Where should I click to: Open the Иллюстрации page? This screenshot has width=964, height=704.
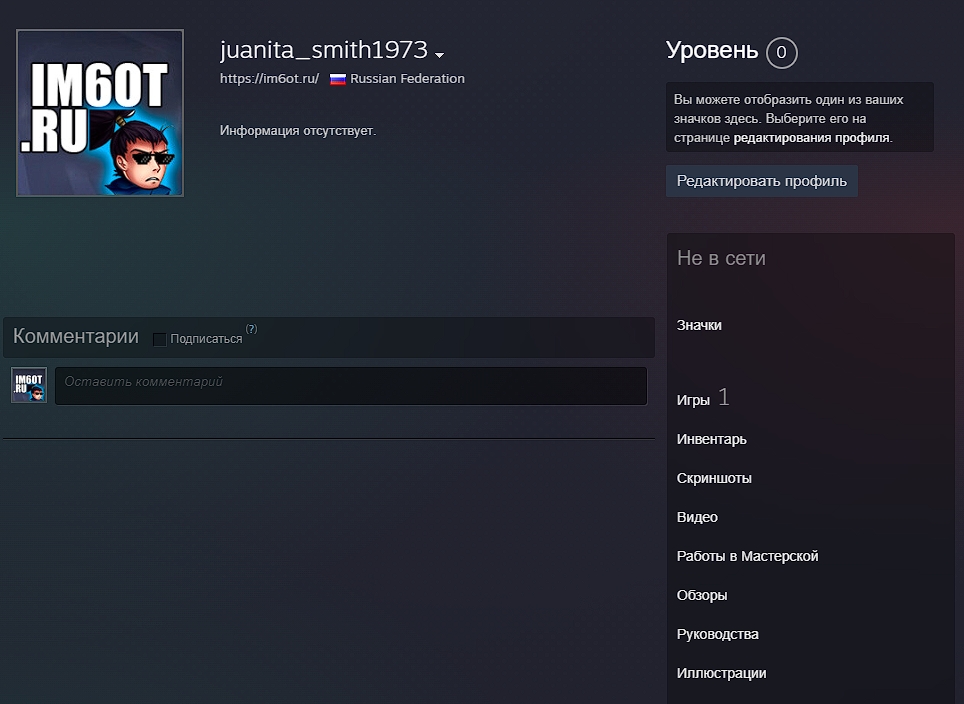[x=721, y=673]
